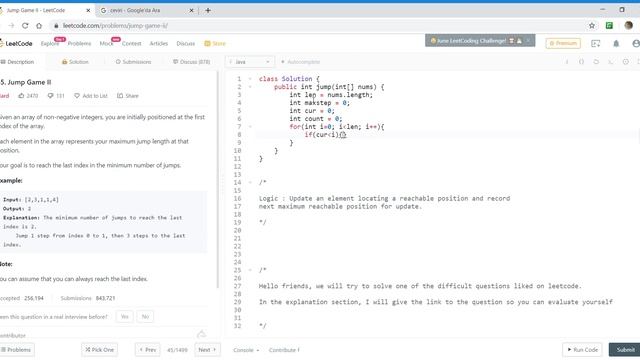The width and height of the screenshot is (640, 360).
Task: Open the Articles page
Action: click(159, 43)
